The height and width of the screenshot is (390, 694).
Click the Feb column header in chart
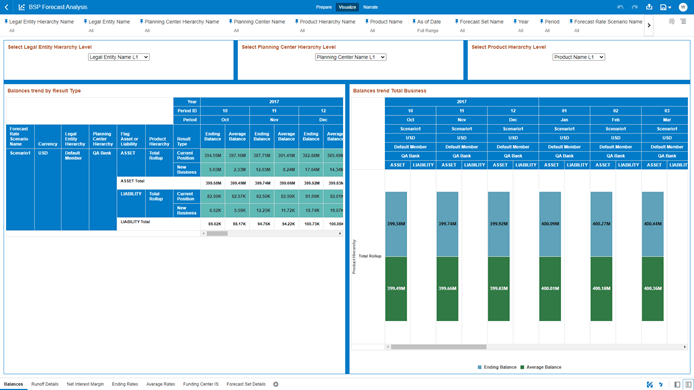(x=616, y=120)
